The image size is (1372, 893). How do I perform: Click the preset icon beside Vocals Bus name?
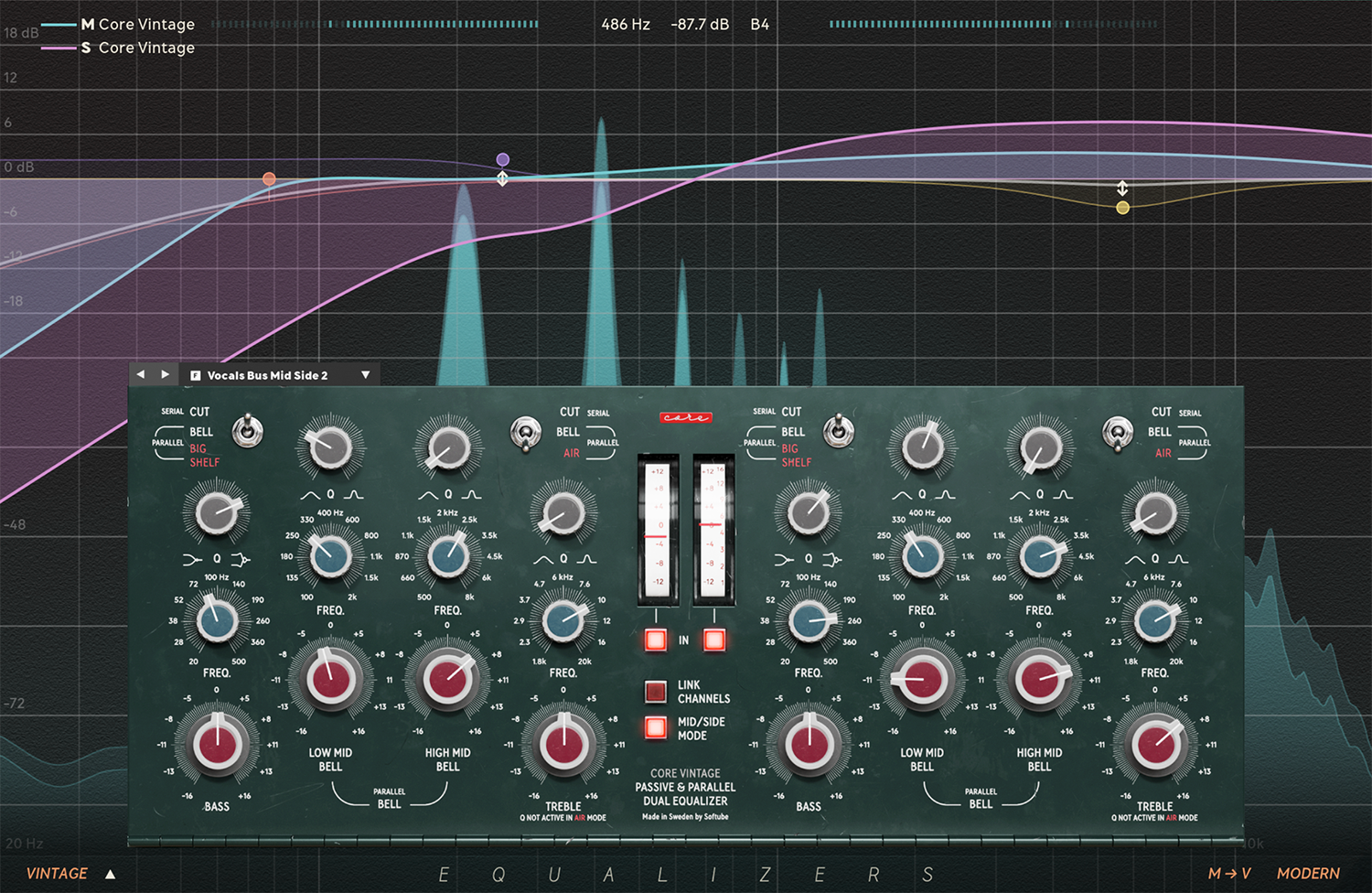[195, 375]
